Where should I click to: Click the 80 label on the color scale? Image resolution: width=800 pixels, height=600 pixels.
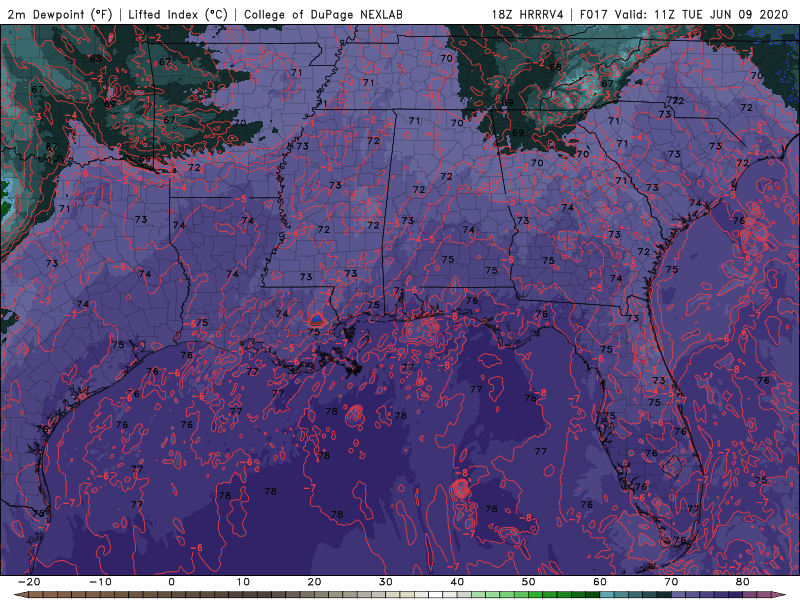point(743,582)
